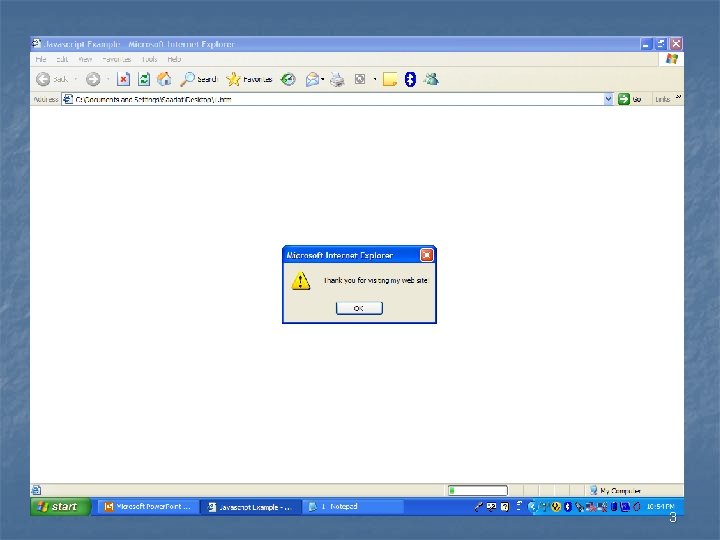Click the Bluetooth icon in the IE toolbar
This screenshot has width=720, height=540.
(410, 79)
